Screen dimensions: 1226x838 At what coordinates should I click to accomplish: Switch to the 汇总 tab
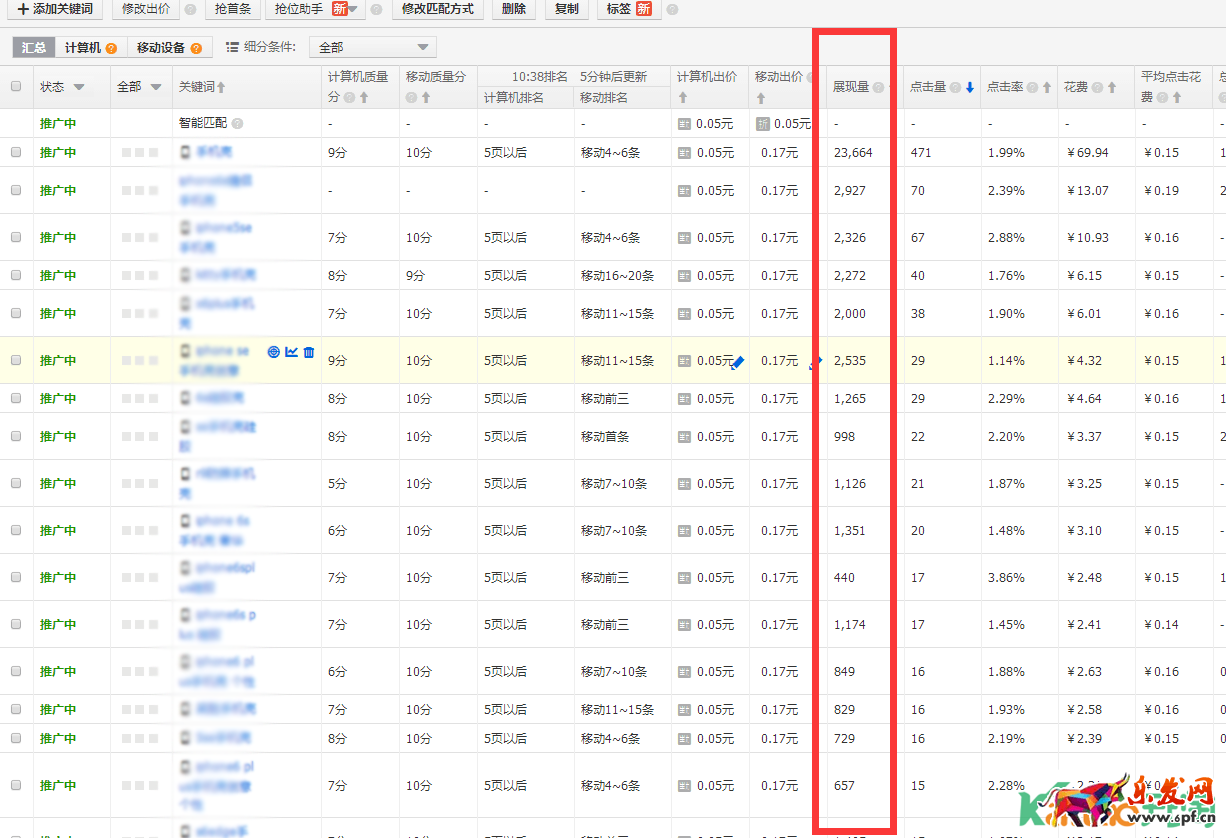tap(35, 47)
